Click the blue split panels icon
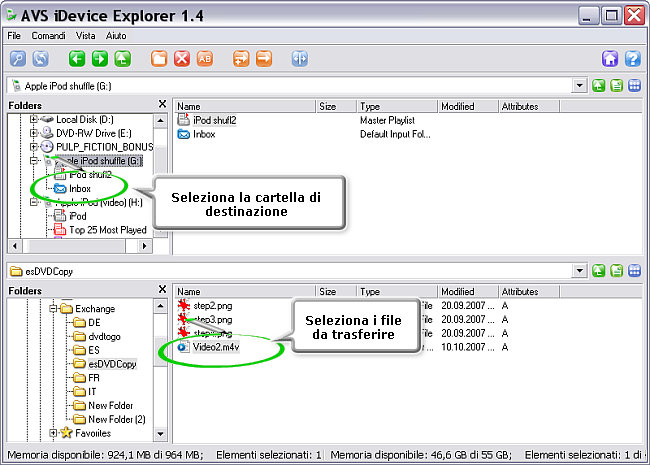The width and height of the screenshot is (650, 465). click(300, 58)
